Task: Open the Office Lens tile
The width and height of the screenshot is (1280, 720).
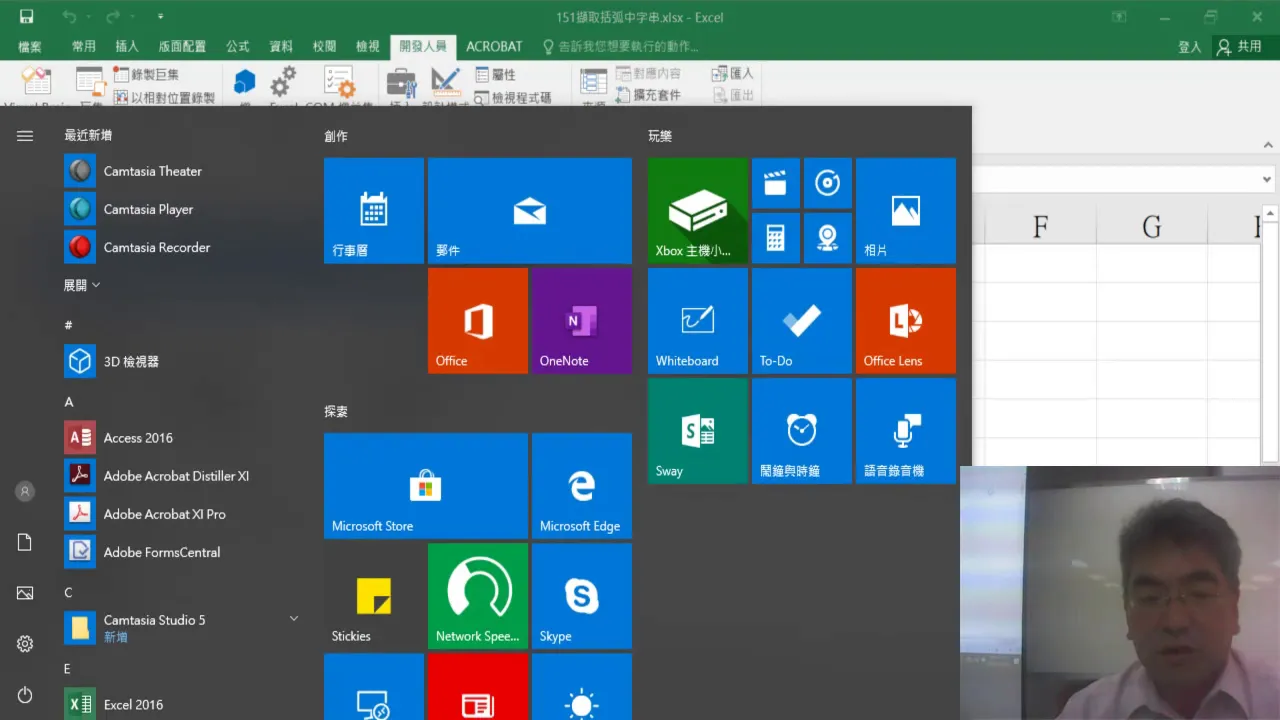Action: [906, 321]
